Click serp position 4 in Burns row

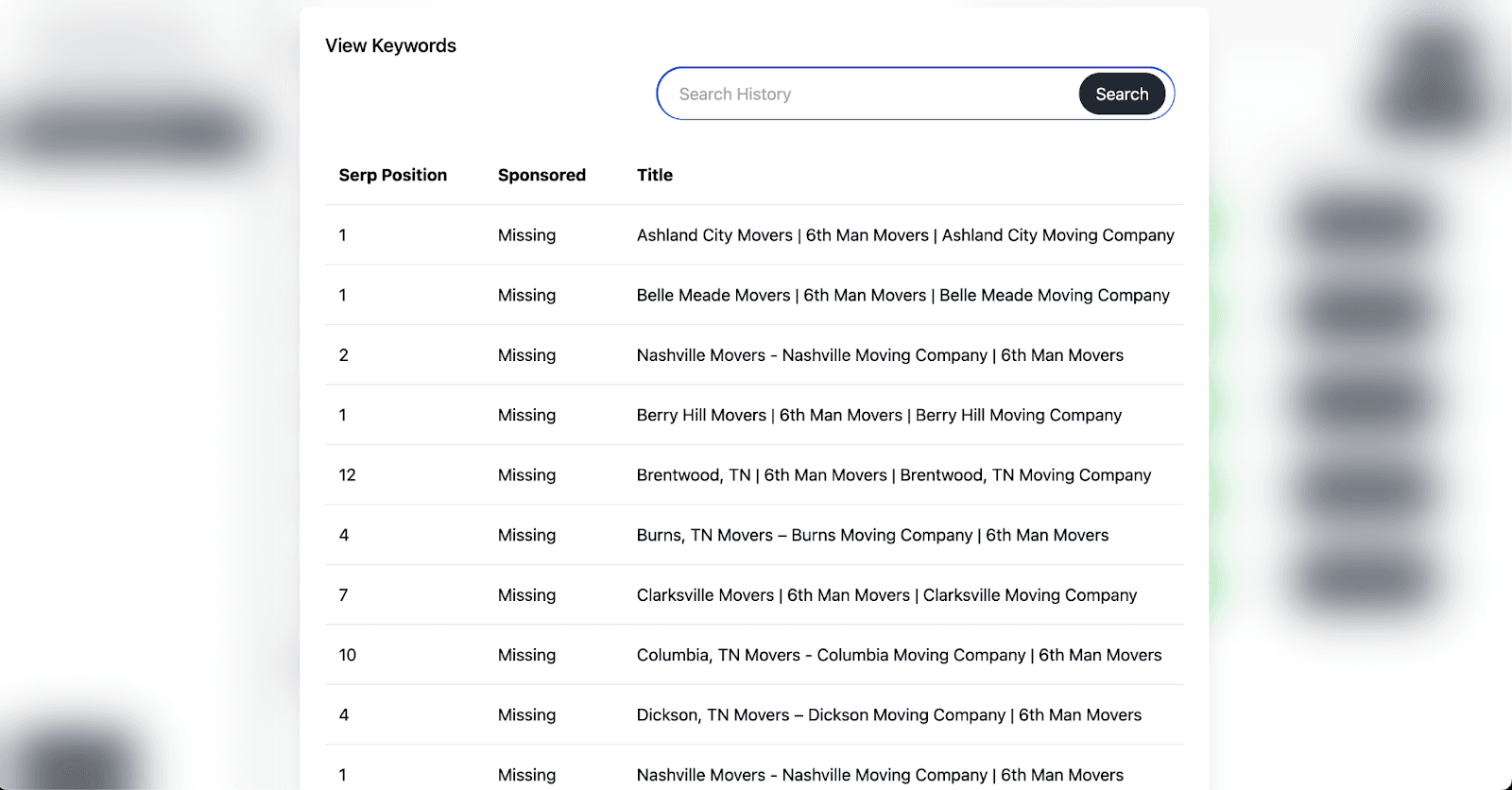click(343, 535)
